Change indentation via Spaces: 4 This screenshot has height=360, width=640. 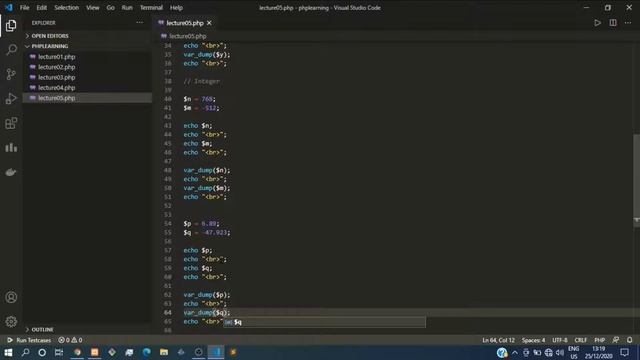[533, 340]
